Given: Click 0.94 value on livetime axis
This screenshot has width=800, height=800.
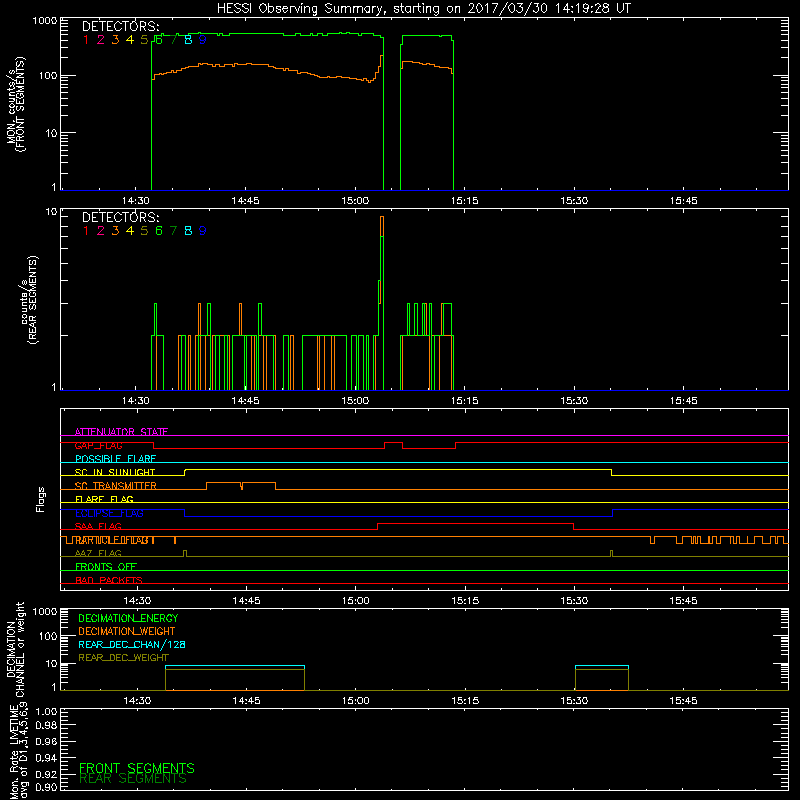Looking at the screenshot, I should click(x=46, y=758).
